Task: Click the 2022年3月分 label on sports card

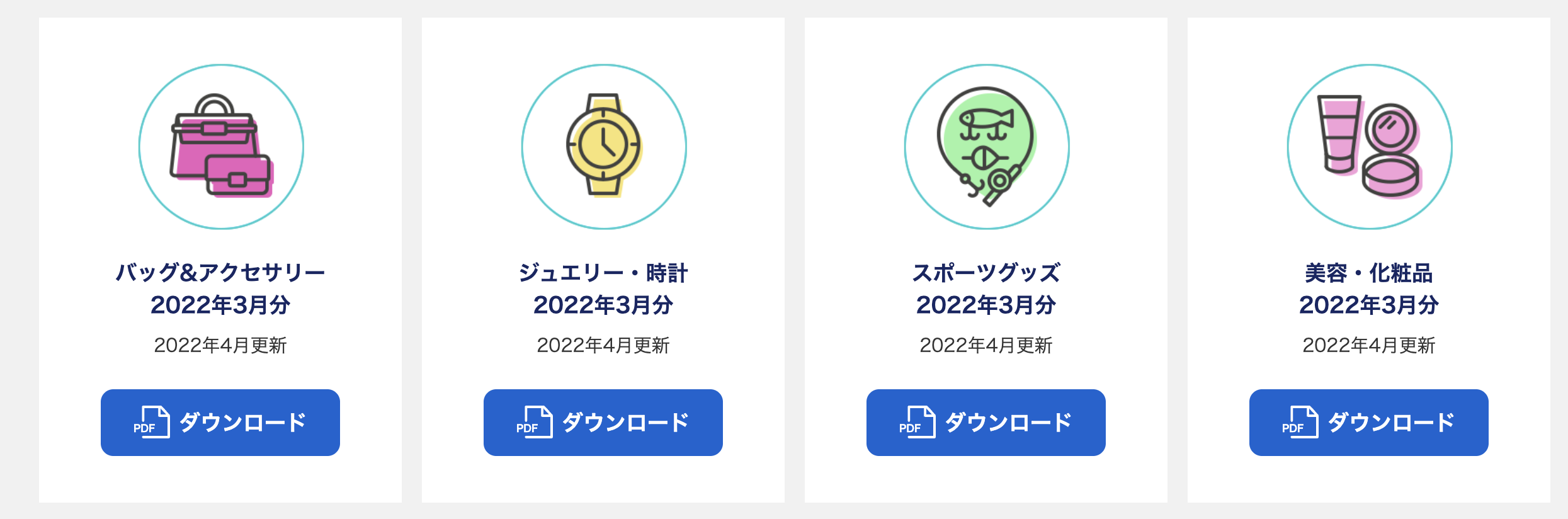Action: tap(986, 305)
